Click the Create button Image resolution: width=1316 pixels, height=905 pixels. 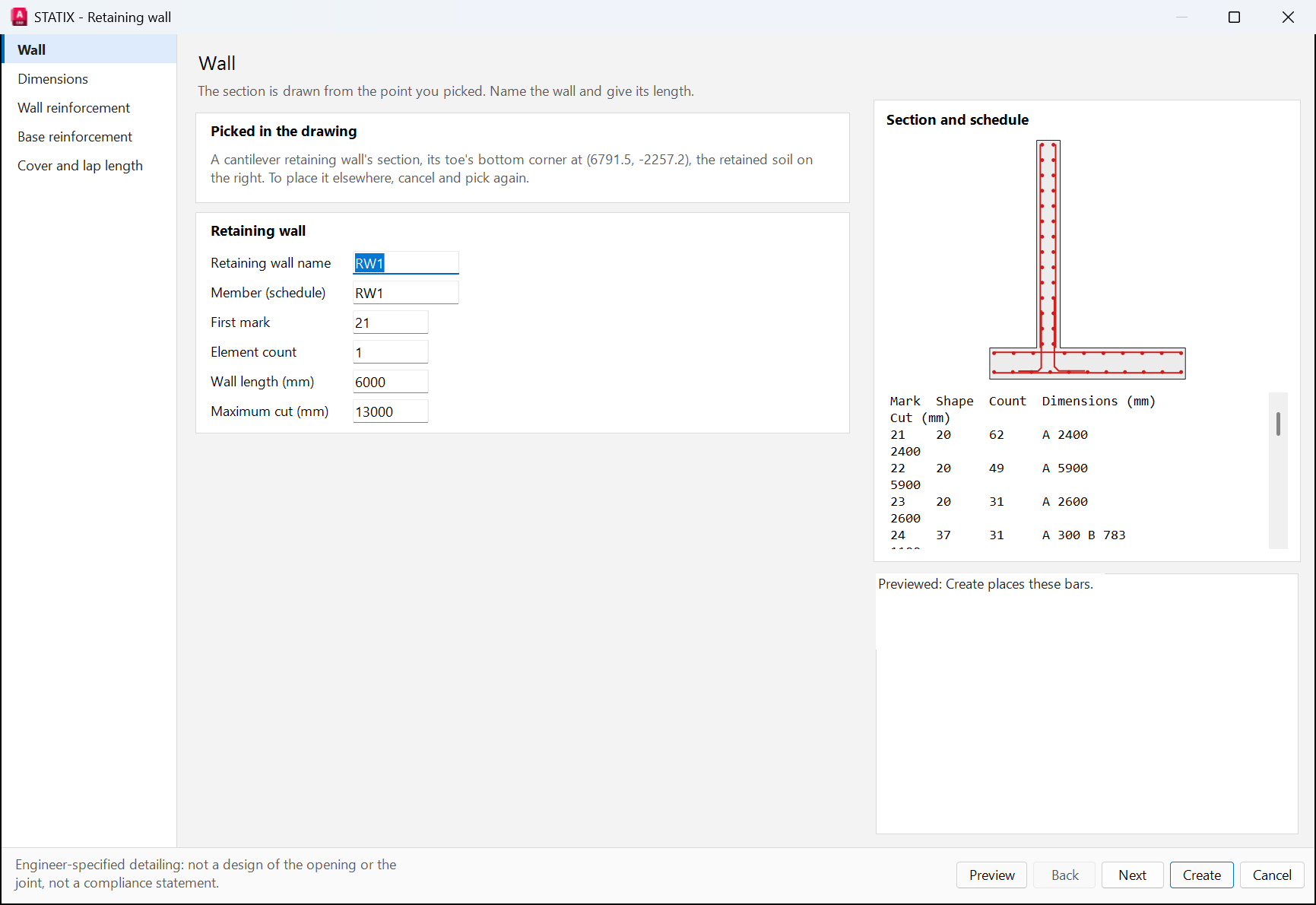tap(1201, 875)
